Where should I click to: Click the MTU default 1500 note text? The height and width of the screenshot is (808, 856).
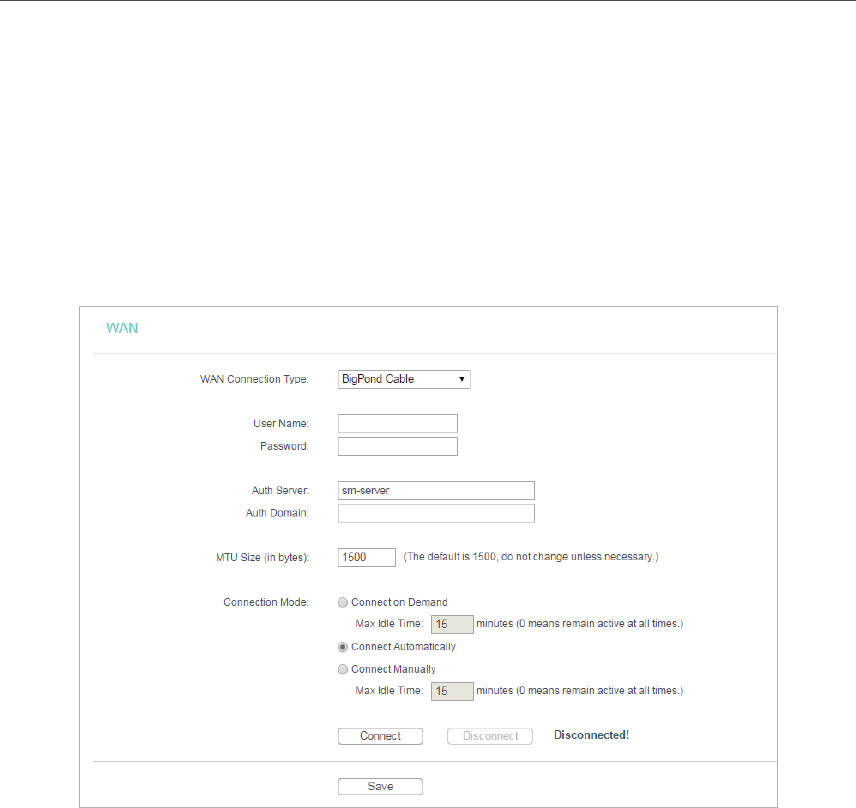(531, 557)
